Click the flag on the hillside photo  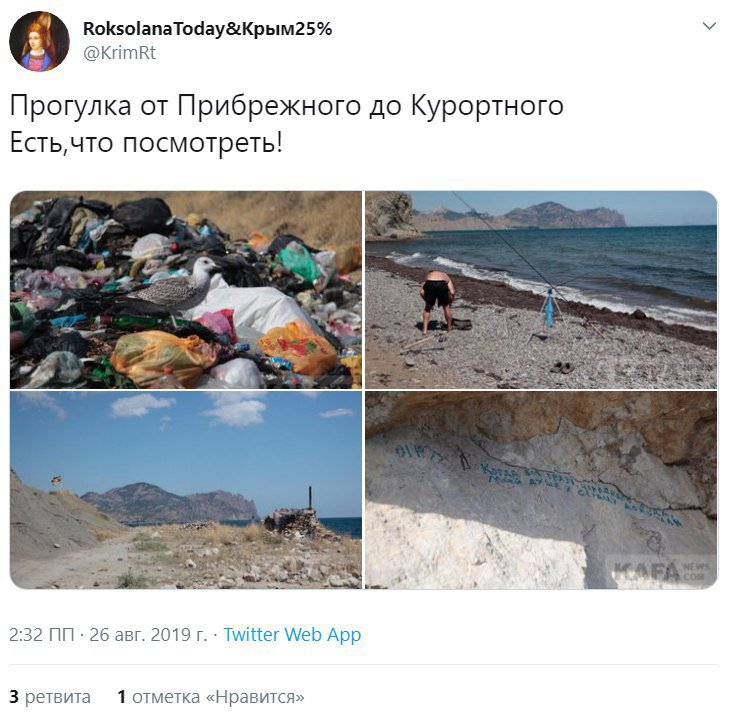pos(57,480)
